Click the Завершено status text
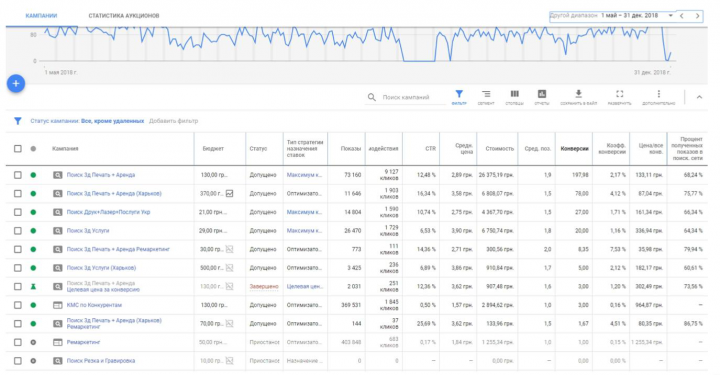The width and height of the screenshot is (720, 375). click(x=264, y=286)
